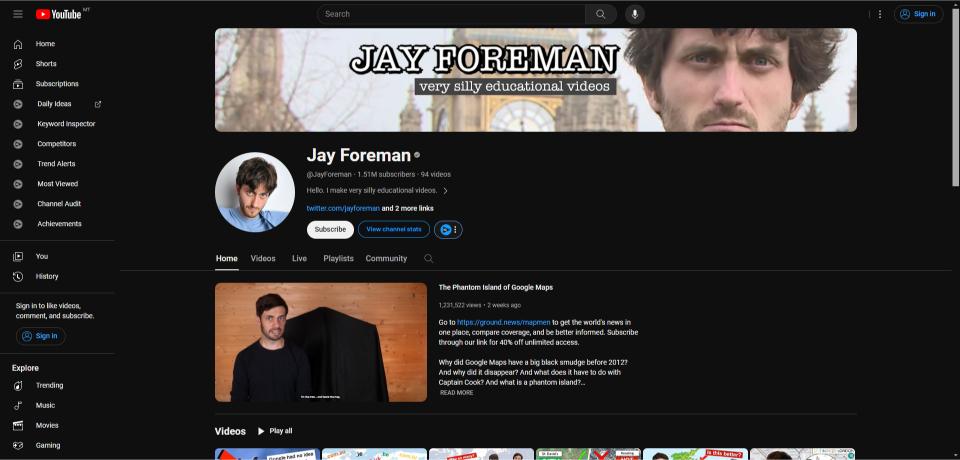The width and height of the screenshot is (960, 460).
Task: Click the Jay Foreman channel banner
Action: pos(536,80)
